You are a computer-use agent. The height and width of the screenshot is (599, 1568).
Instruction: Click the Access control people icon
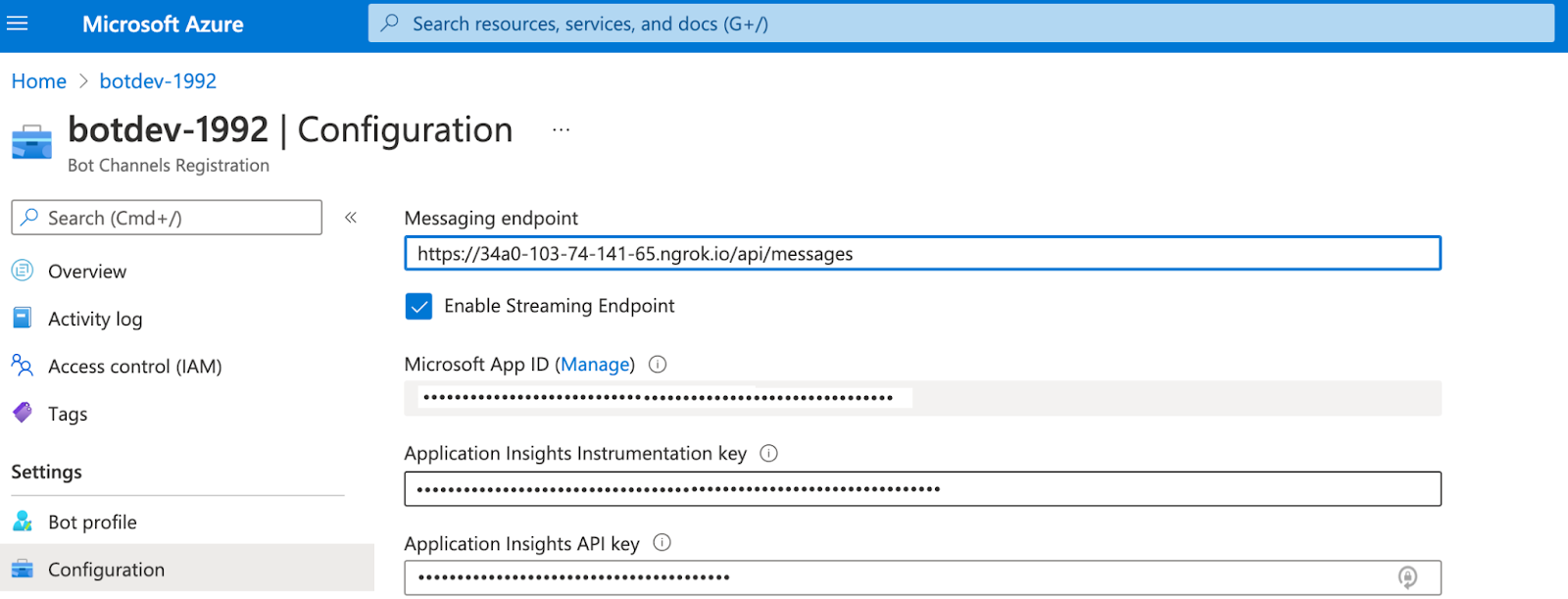pos(22,365)
